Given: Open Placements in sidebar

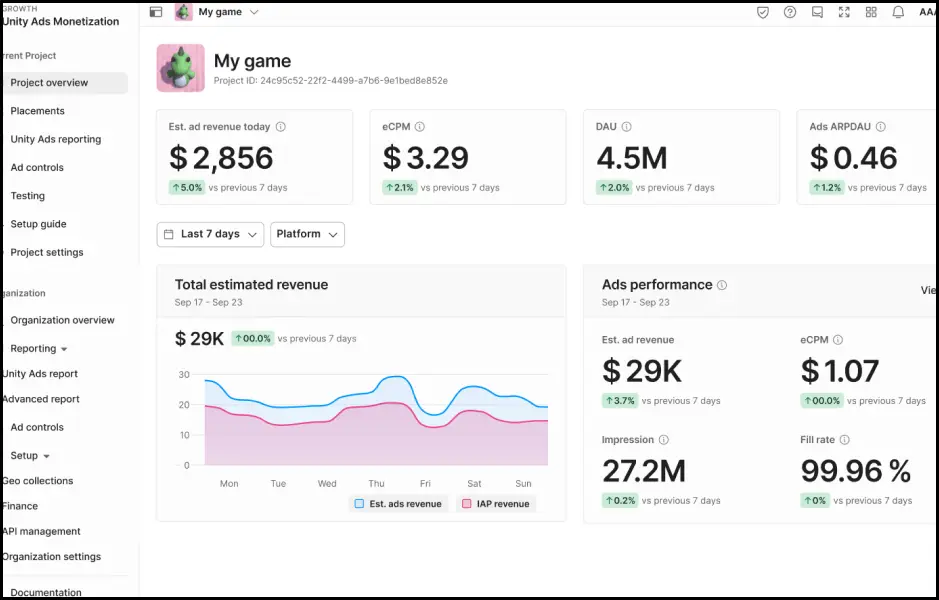Looking at the screenshot, I should click(x=37, y=111).
